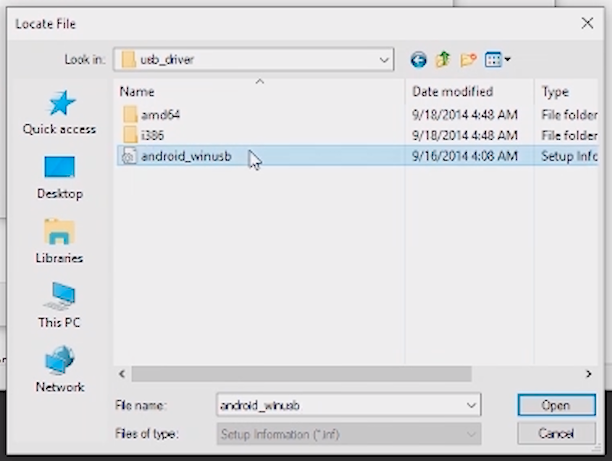The width and height of the screenshot is (612, 461).
Task: Sort by Name column header
Action: tap(137, 92)
